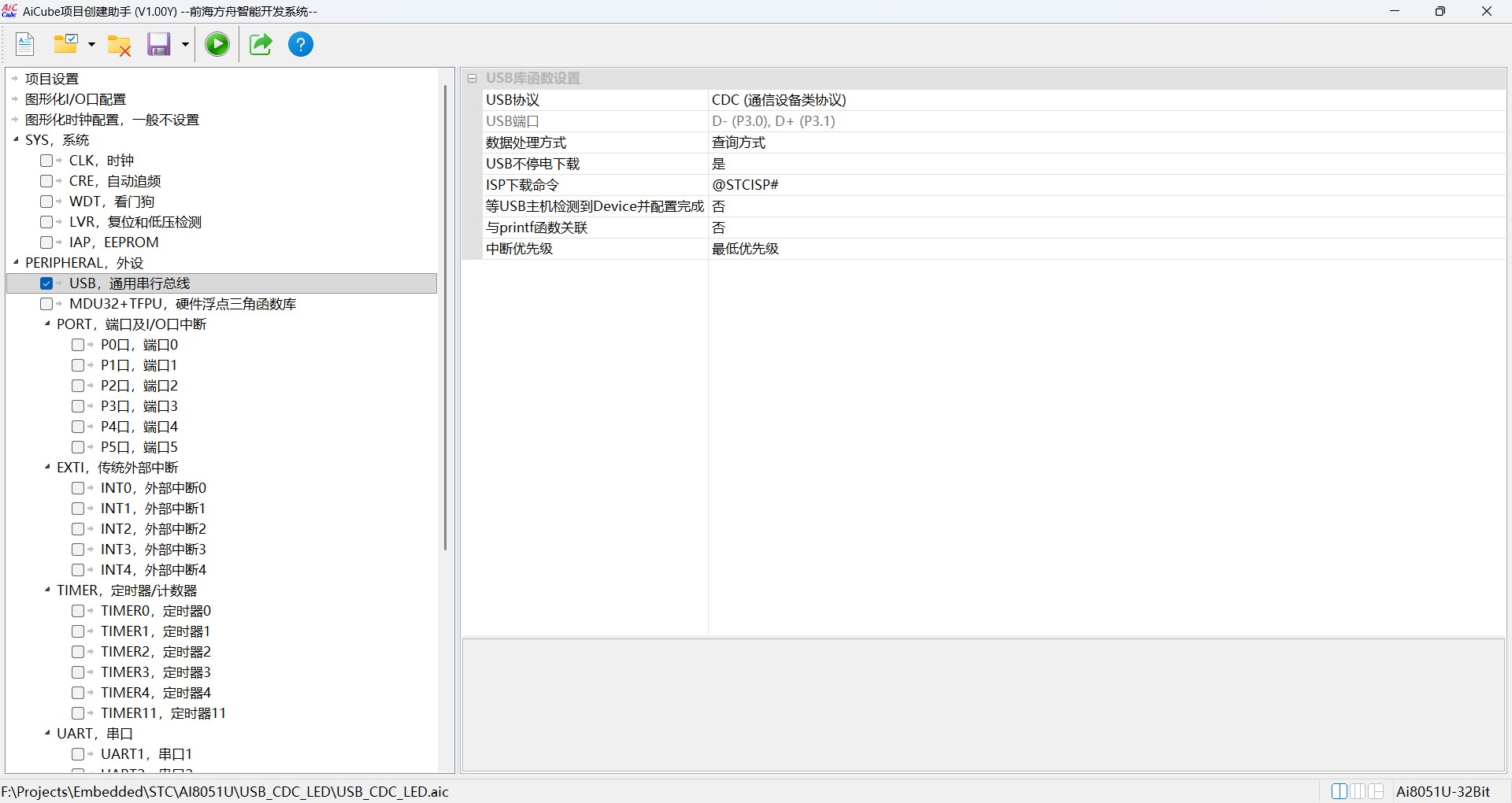1512x803 pixels.
Task: Select the three-column layout icon in status bar
Action: pyautogui.click(x=1359, y=791)
